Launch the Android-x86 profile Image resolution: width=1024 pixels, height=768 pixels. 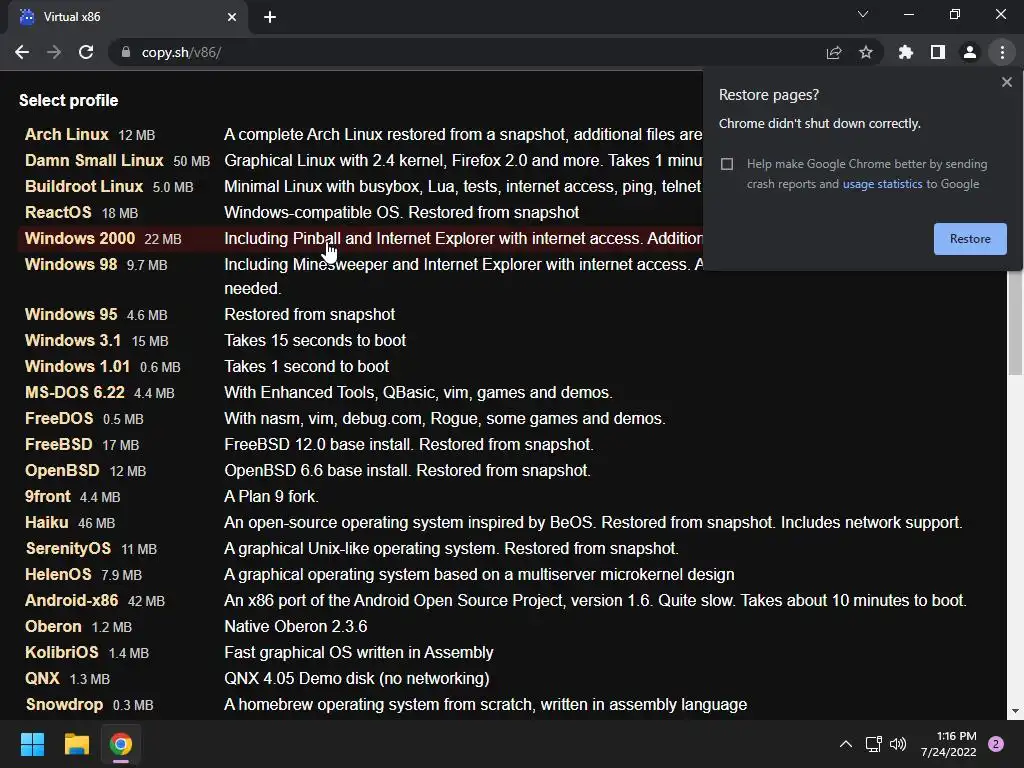72,601
